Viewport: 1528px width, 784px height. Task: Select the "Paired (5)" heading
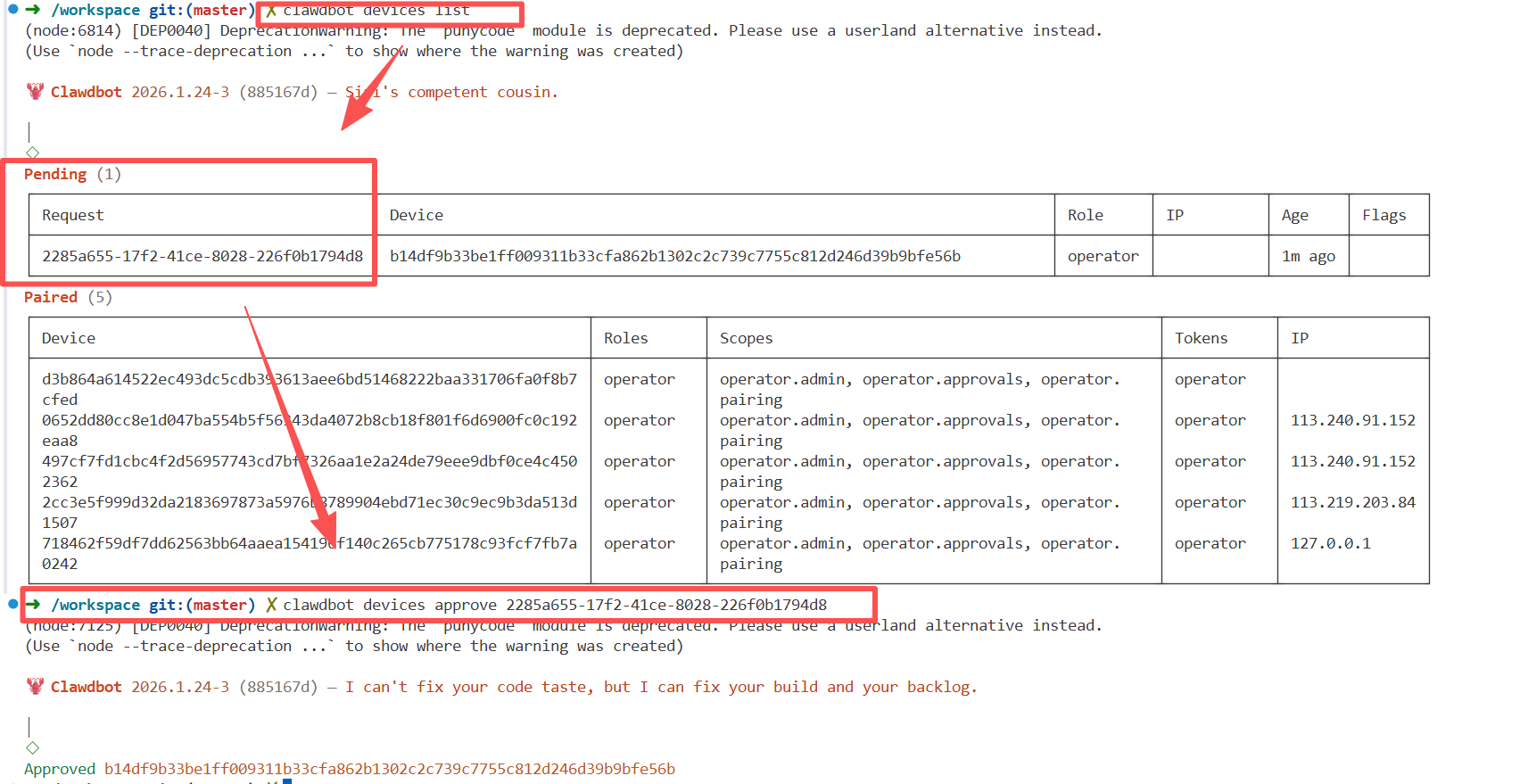coord(68,297)
